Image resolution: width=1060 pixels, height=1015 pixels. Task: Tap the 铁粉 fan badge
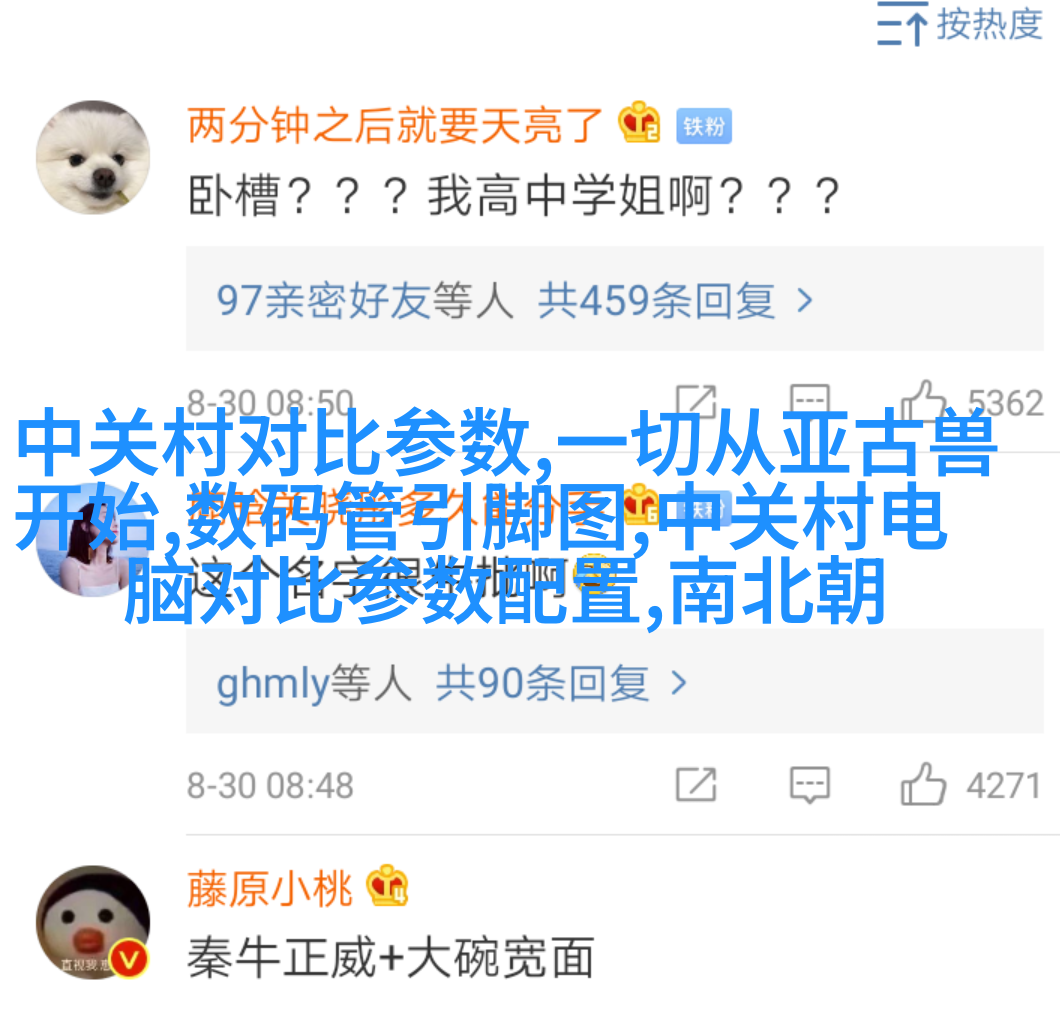[x=704, y=126]
